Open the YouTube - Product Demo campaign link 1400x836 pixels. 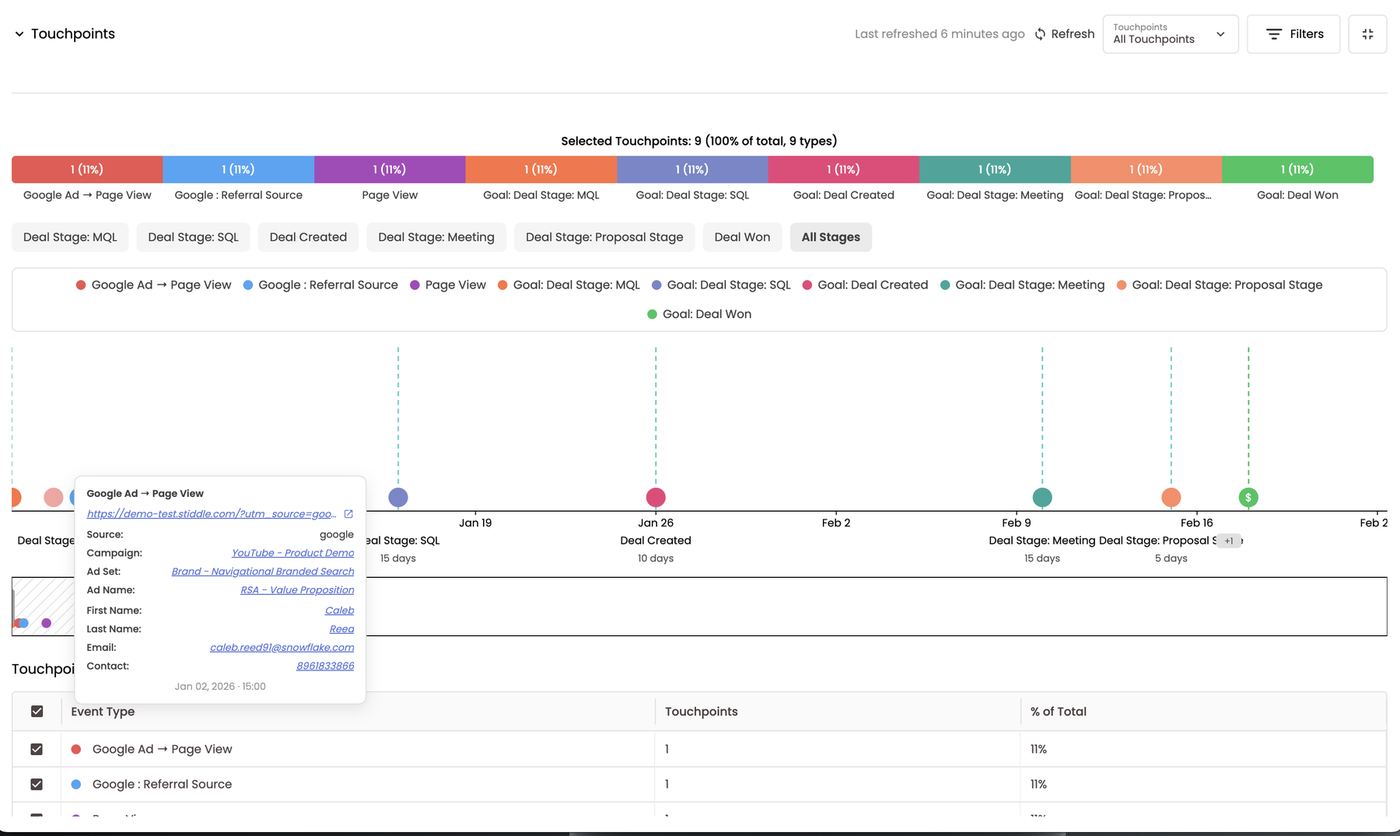tap(292, 553)
